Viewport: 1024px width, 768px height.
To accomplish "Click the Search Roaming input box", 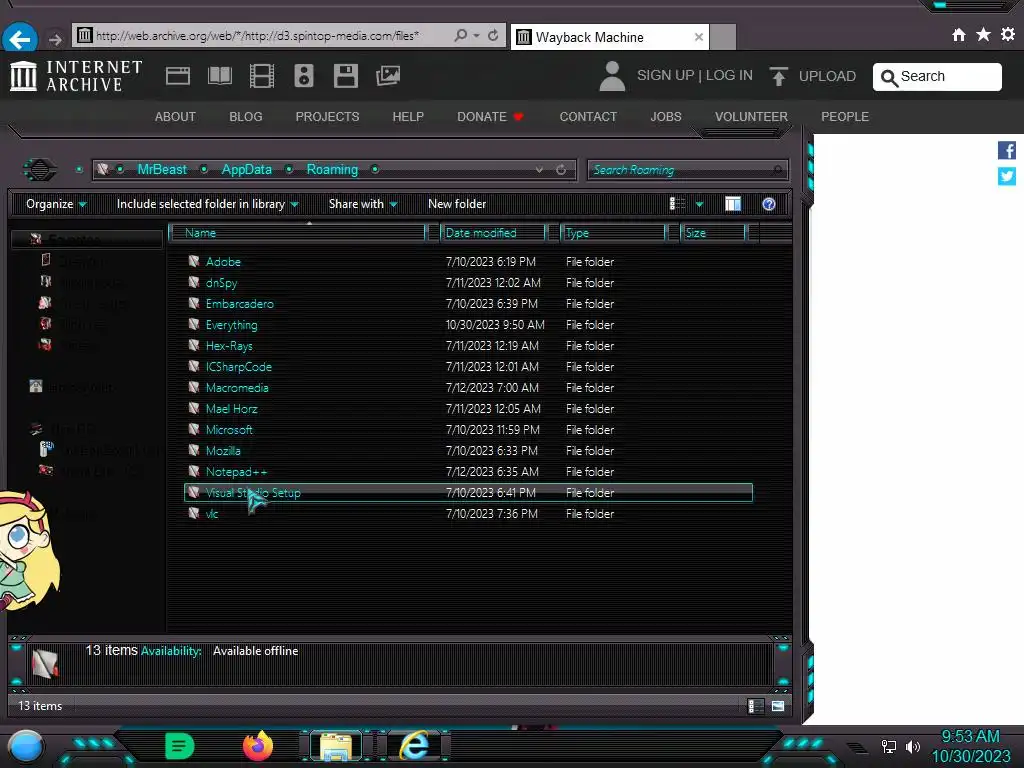I will click(688, 170).
